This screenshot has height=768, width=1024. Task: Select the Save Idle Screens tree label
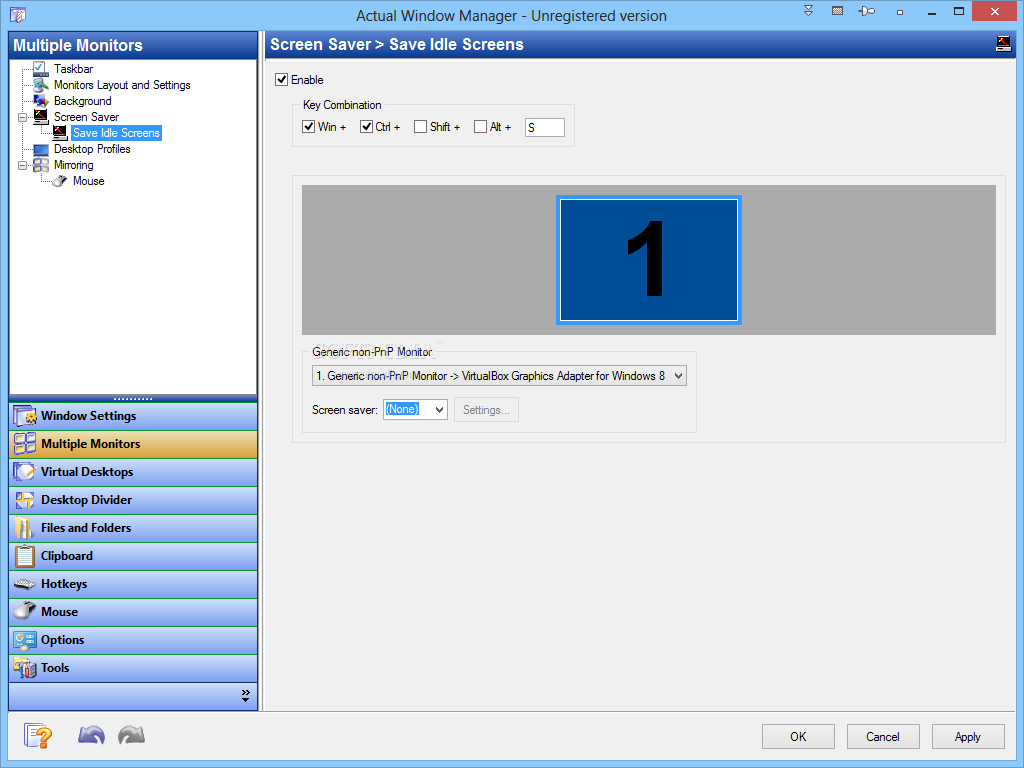116,133
